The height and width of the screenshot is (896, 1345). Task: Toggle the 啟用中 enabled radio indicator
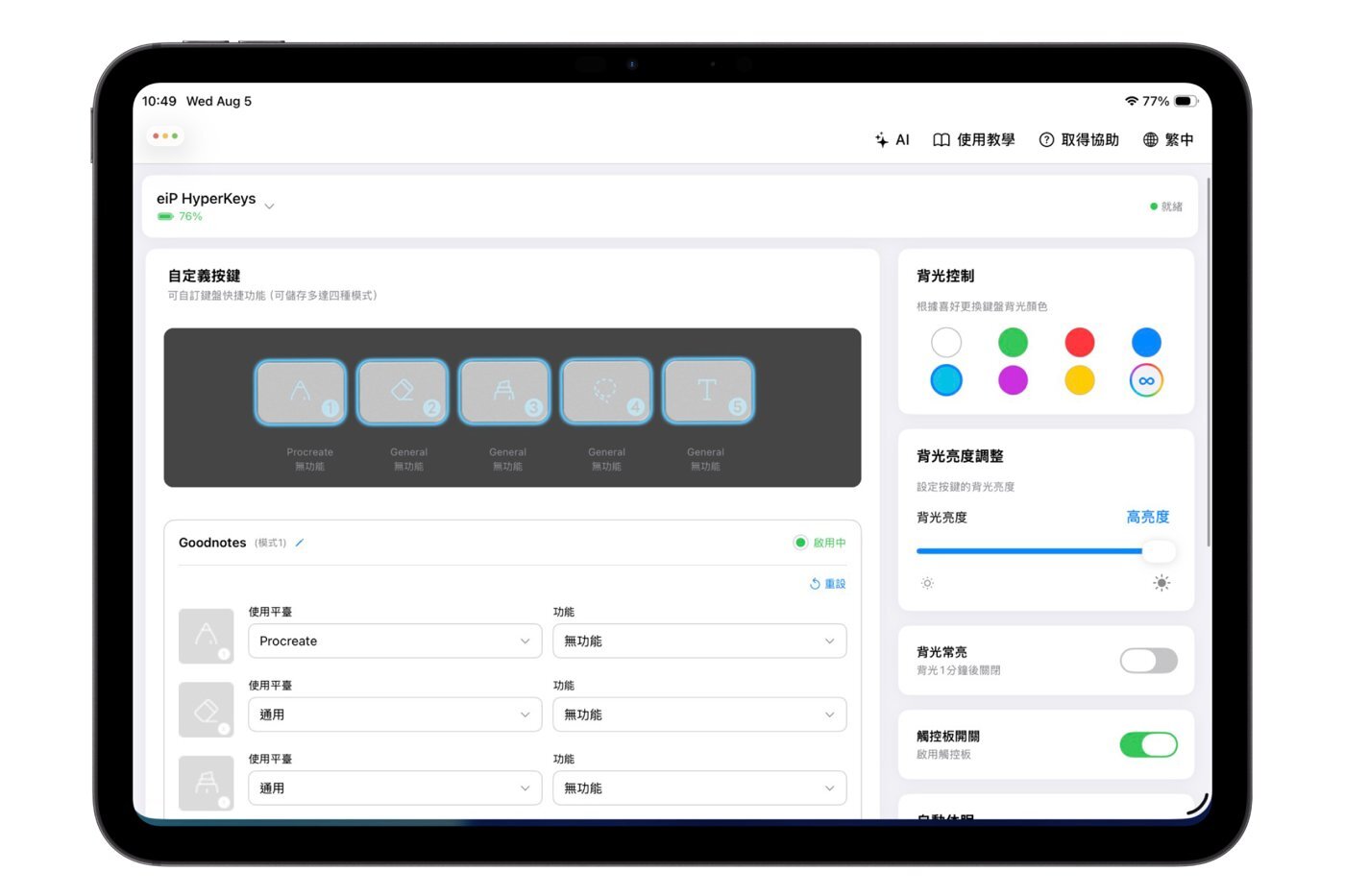pos(800,543)
